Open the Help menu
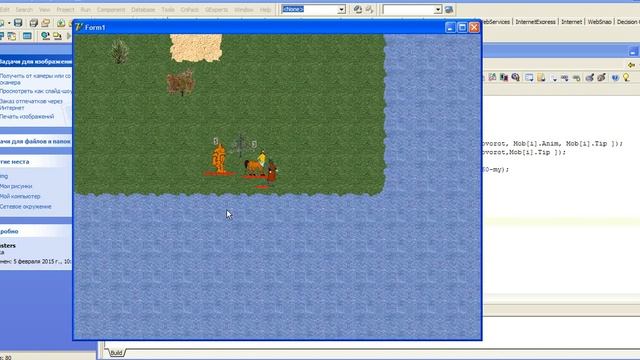Viewport: 640px width, 360px height. tap(265, 9)
